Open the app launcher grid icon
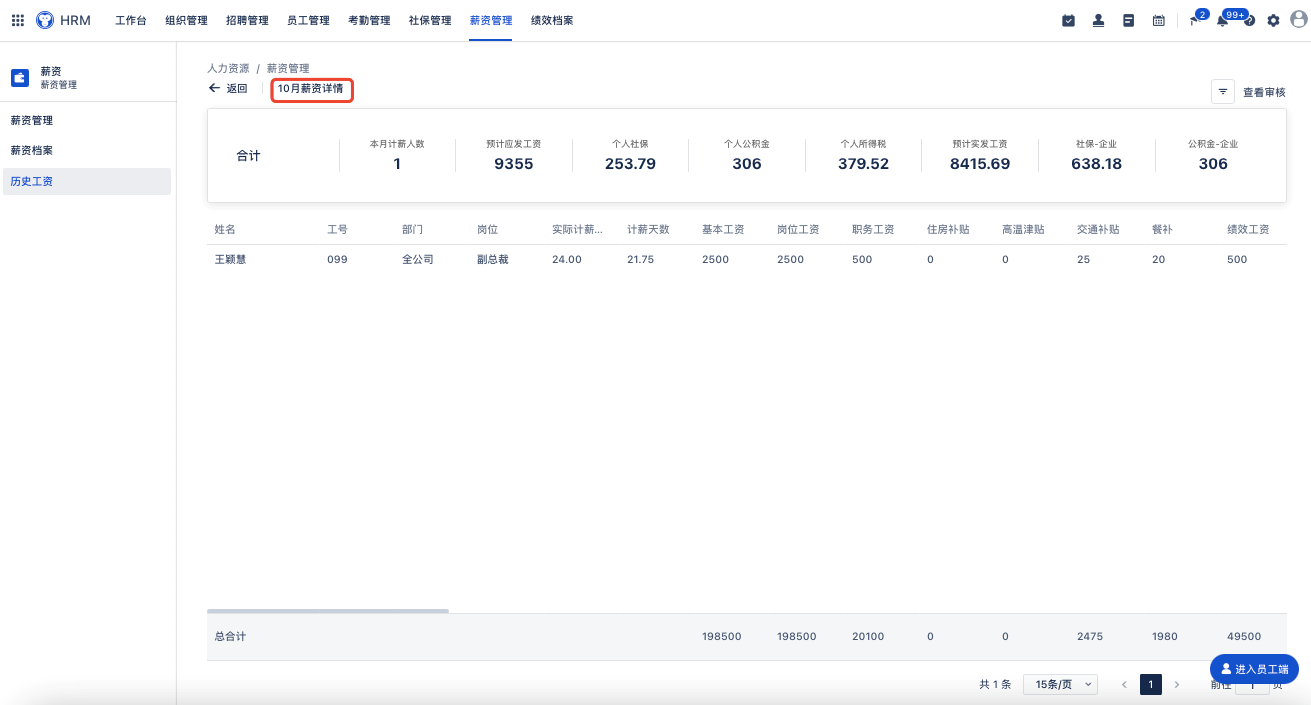Viewport: 1311px width, 705px height. 17,20
